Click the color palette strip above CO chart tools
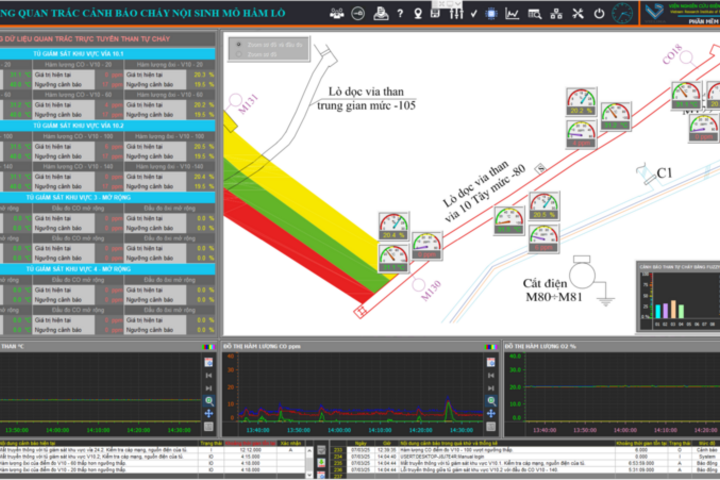The image size is (720, 480). (x=210, y=346)
